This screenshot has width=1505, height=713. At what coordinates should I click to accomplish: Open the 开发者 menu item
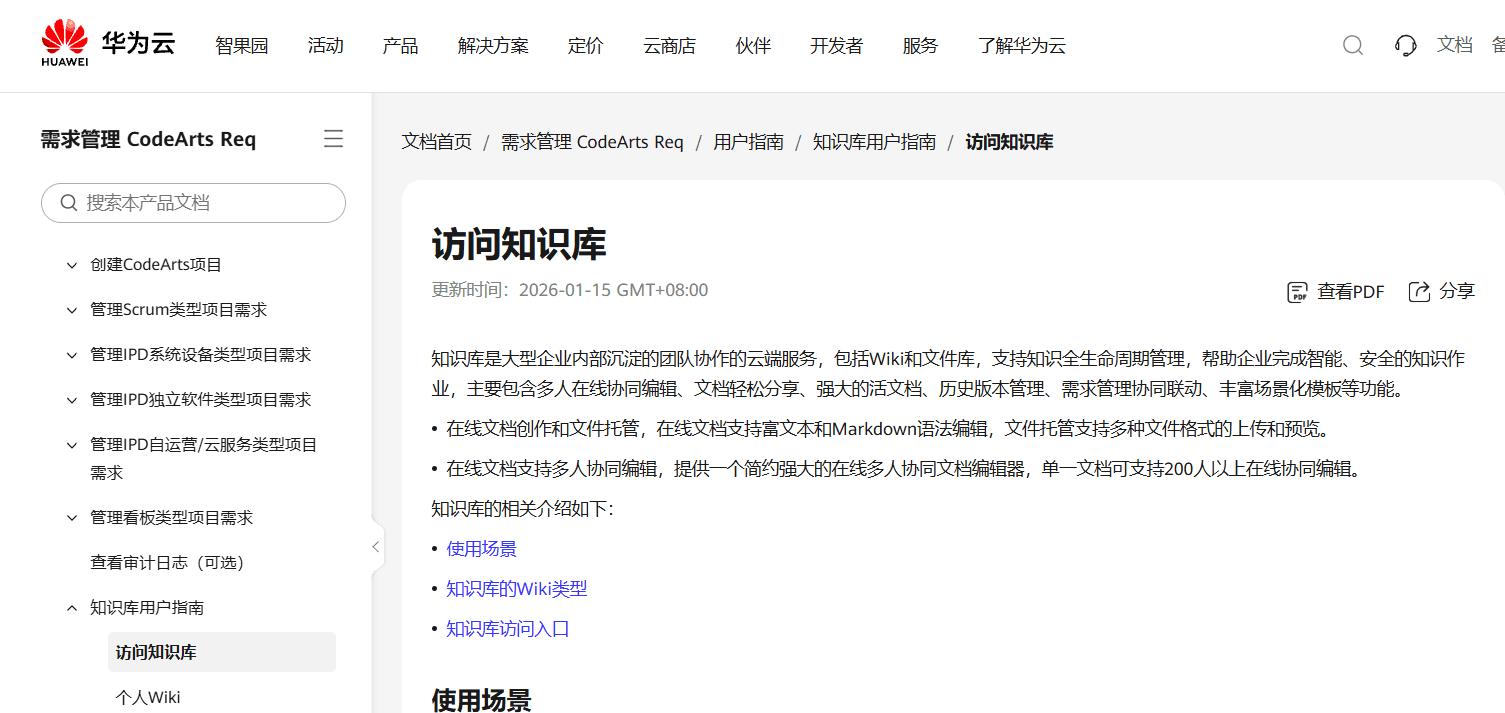(836, 45)
